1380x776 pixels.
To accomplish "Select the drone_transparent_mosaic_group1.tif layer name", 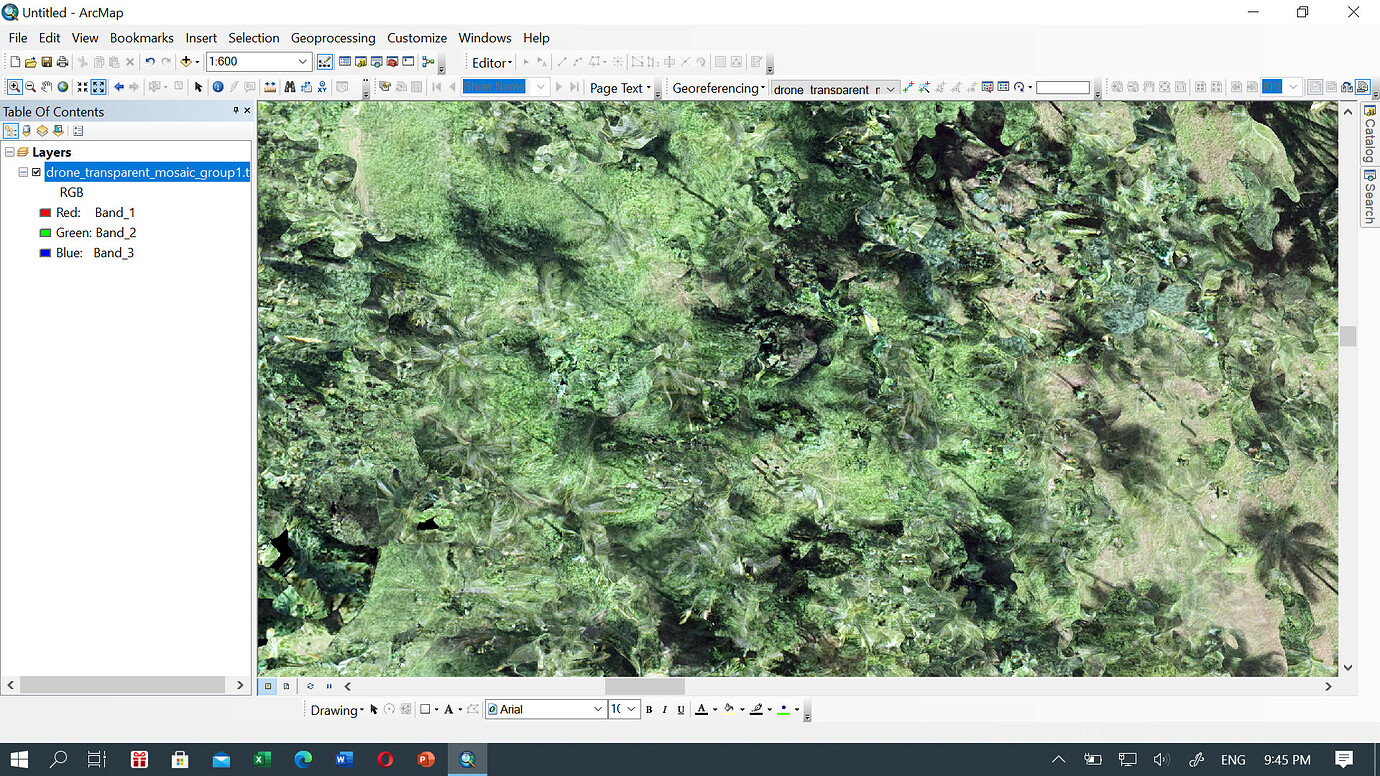I will coord(147,172).
